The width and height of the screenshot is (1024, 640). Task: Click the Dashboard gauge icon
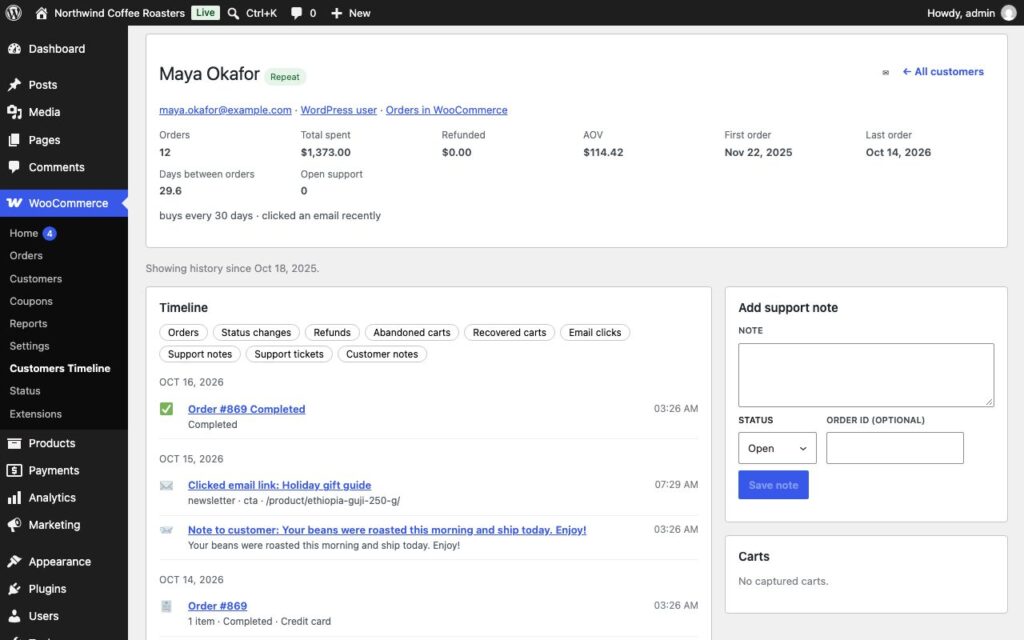[x=14, y=49]
